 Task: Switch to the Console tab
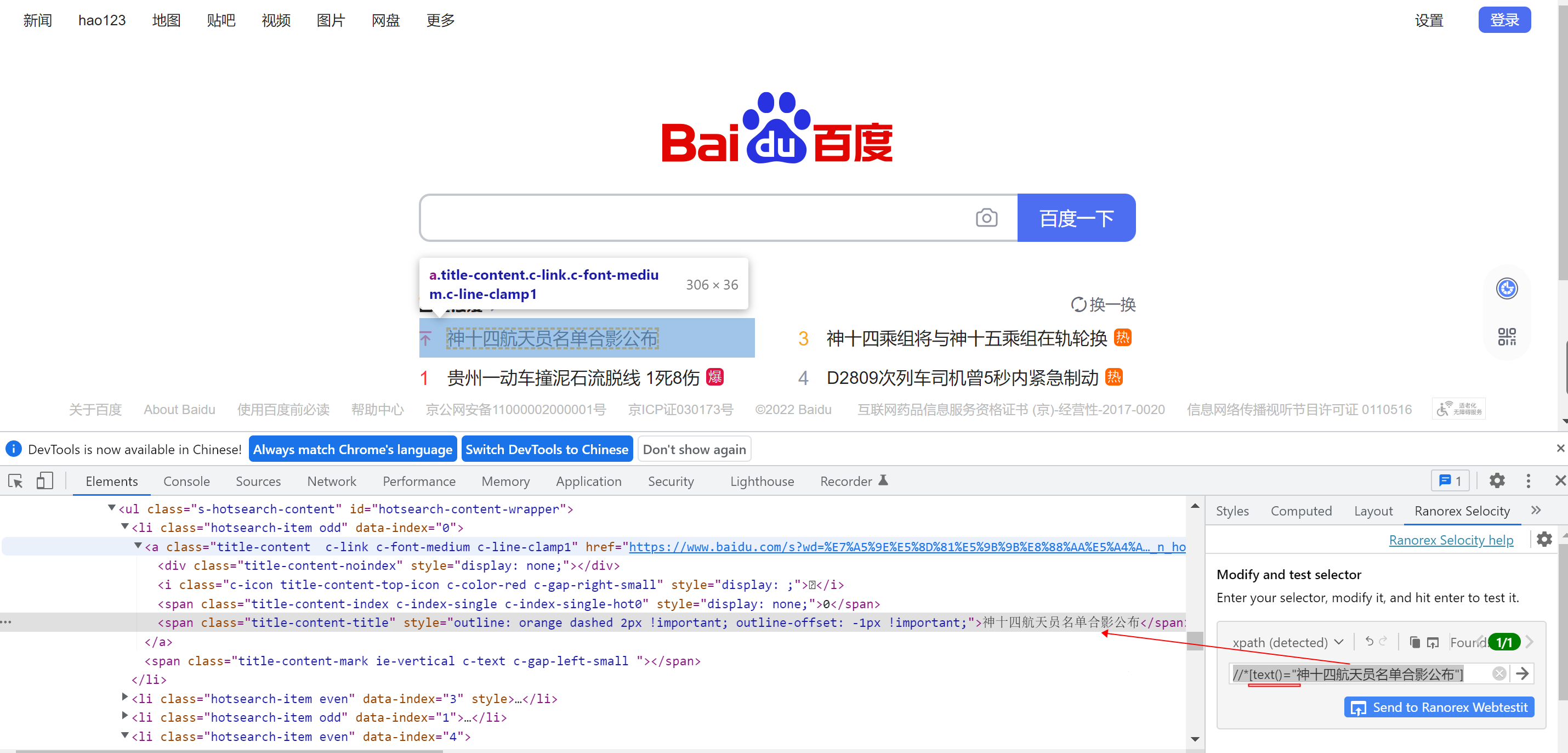(x=186, y=481)
